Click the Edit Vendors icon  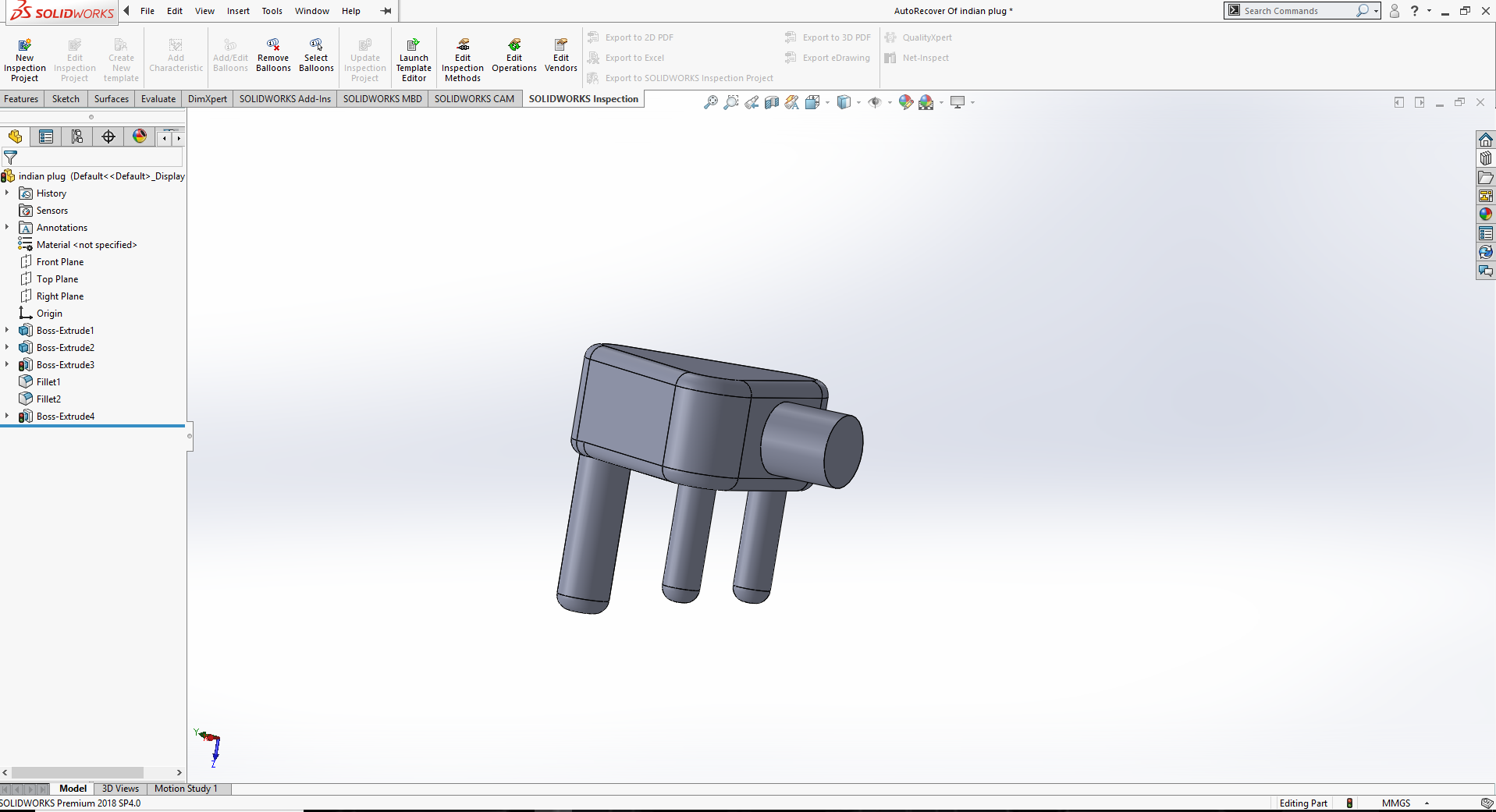click(560, 45)
